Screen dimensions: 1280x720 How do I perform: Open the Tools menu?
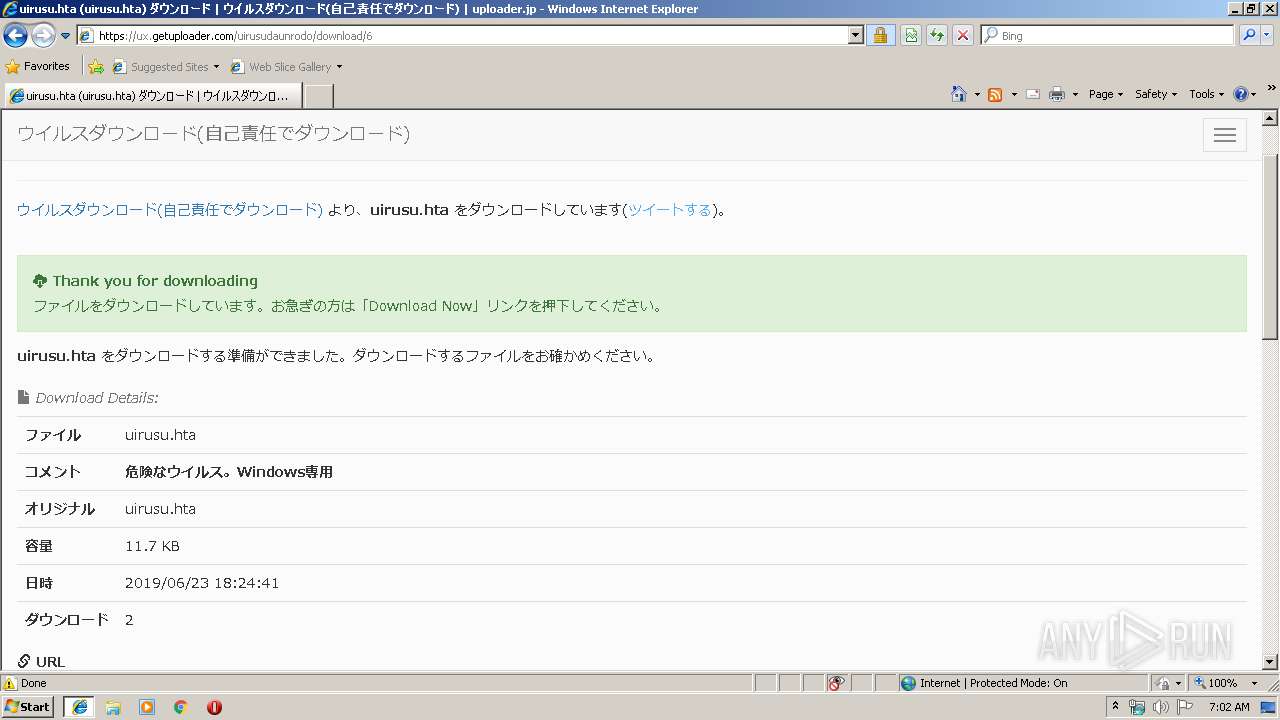[x=1206, y=94]
